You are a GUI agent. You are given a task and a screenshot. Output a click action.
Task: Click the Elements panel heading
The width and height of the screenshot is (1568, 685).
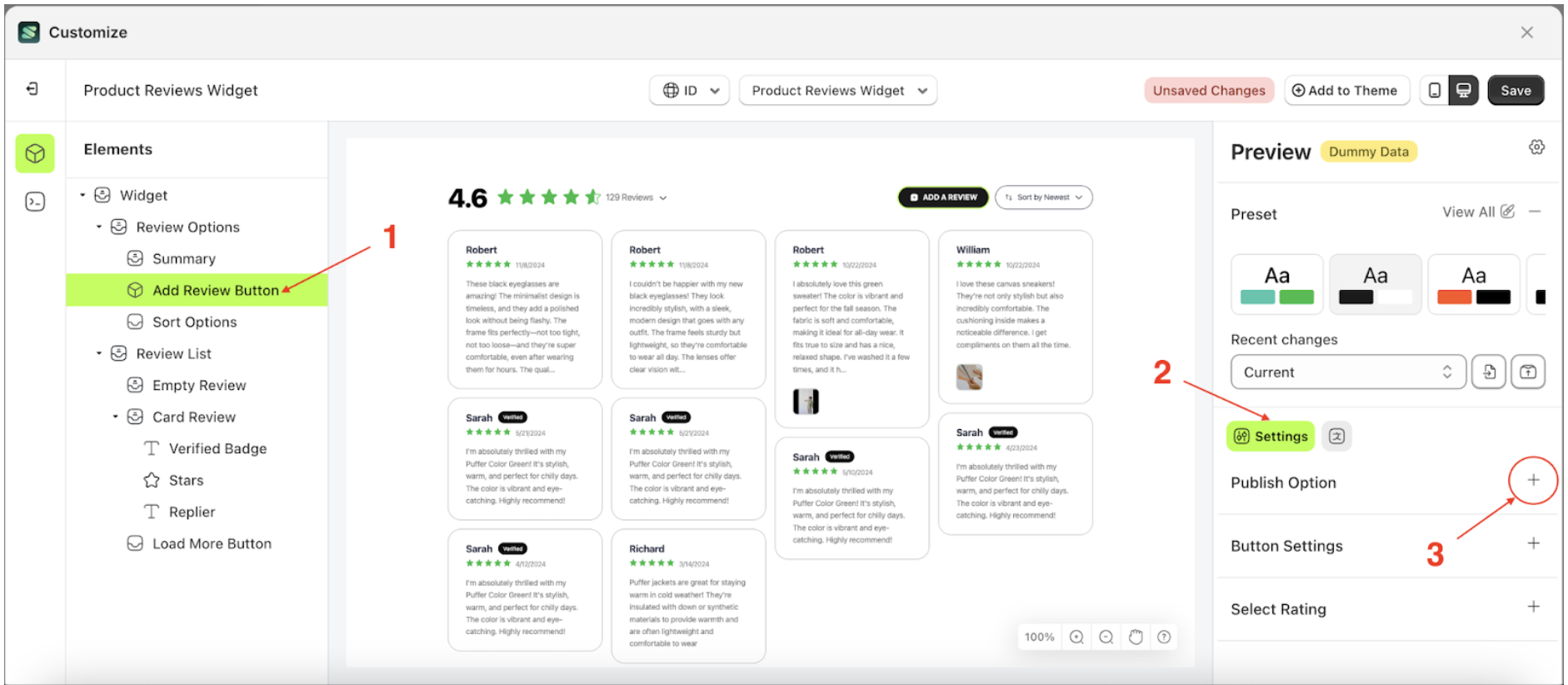[118, 149]
